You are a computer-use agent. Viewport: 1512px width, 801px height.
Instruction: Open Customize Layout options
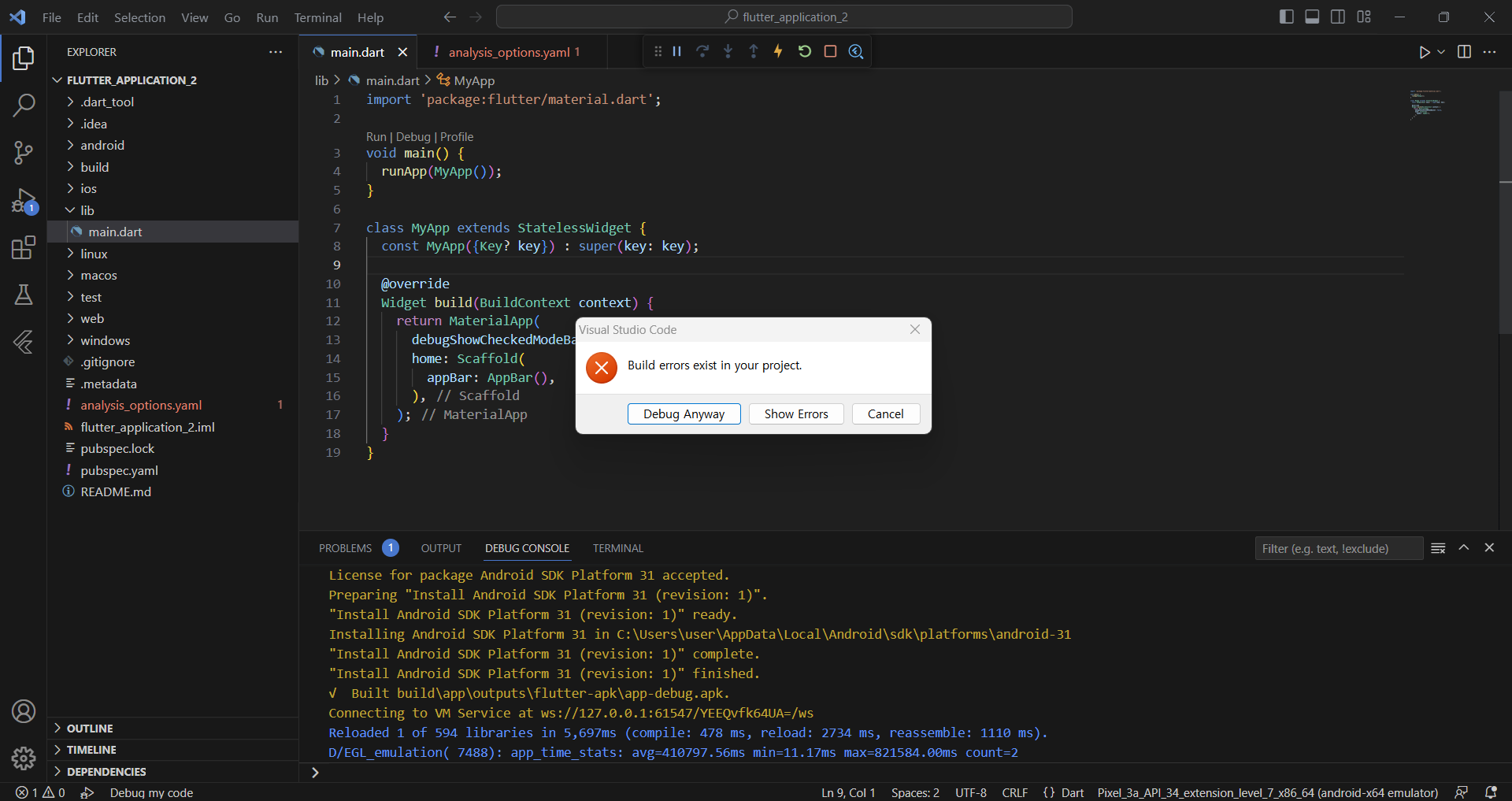[x=1364, y=17]
